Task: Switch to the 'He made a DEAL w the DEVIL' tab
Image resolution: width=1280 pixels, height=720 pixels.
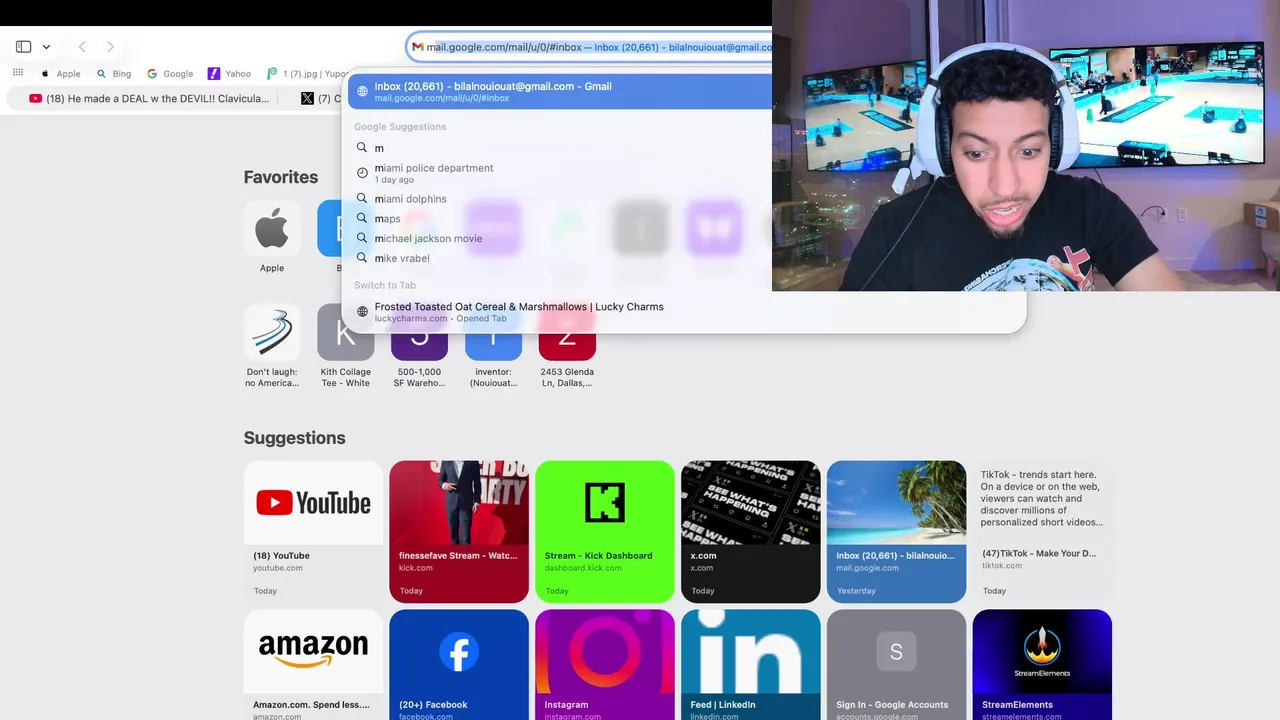Action: (x=150, y=98)
